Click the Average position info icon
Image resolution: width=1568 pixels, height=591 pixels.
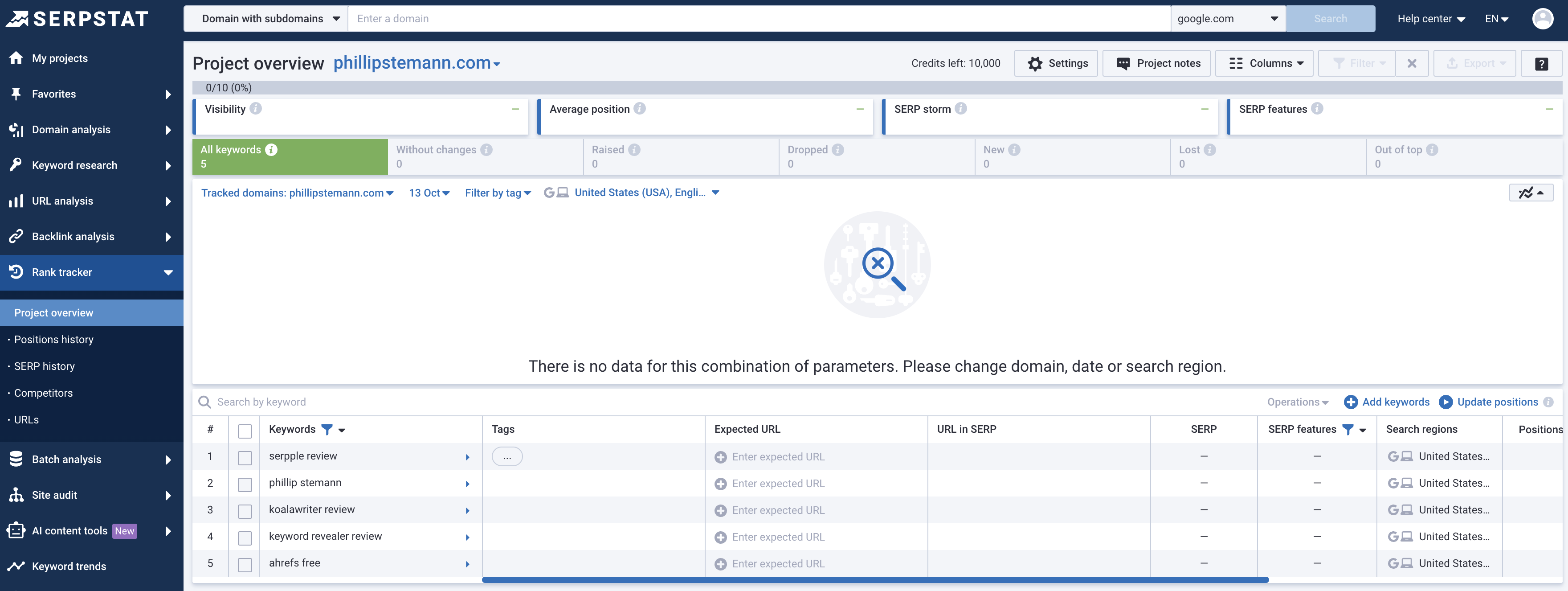(639, 108)
